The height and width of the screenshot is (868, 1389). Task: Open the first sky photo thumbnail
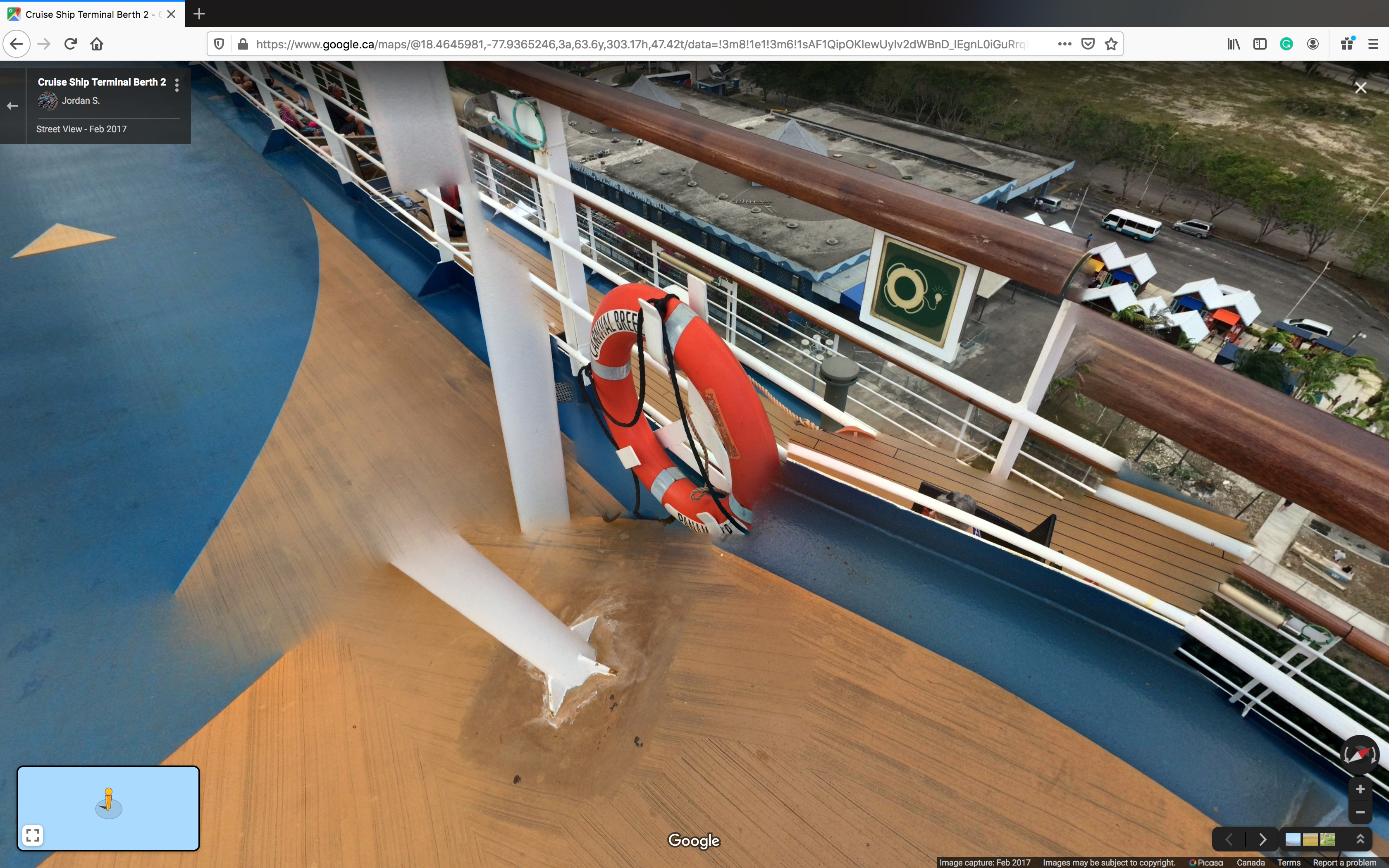pyautogui.click(x=1293, y=839)
